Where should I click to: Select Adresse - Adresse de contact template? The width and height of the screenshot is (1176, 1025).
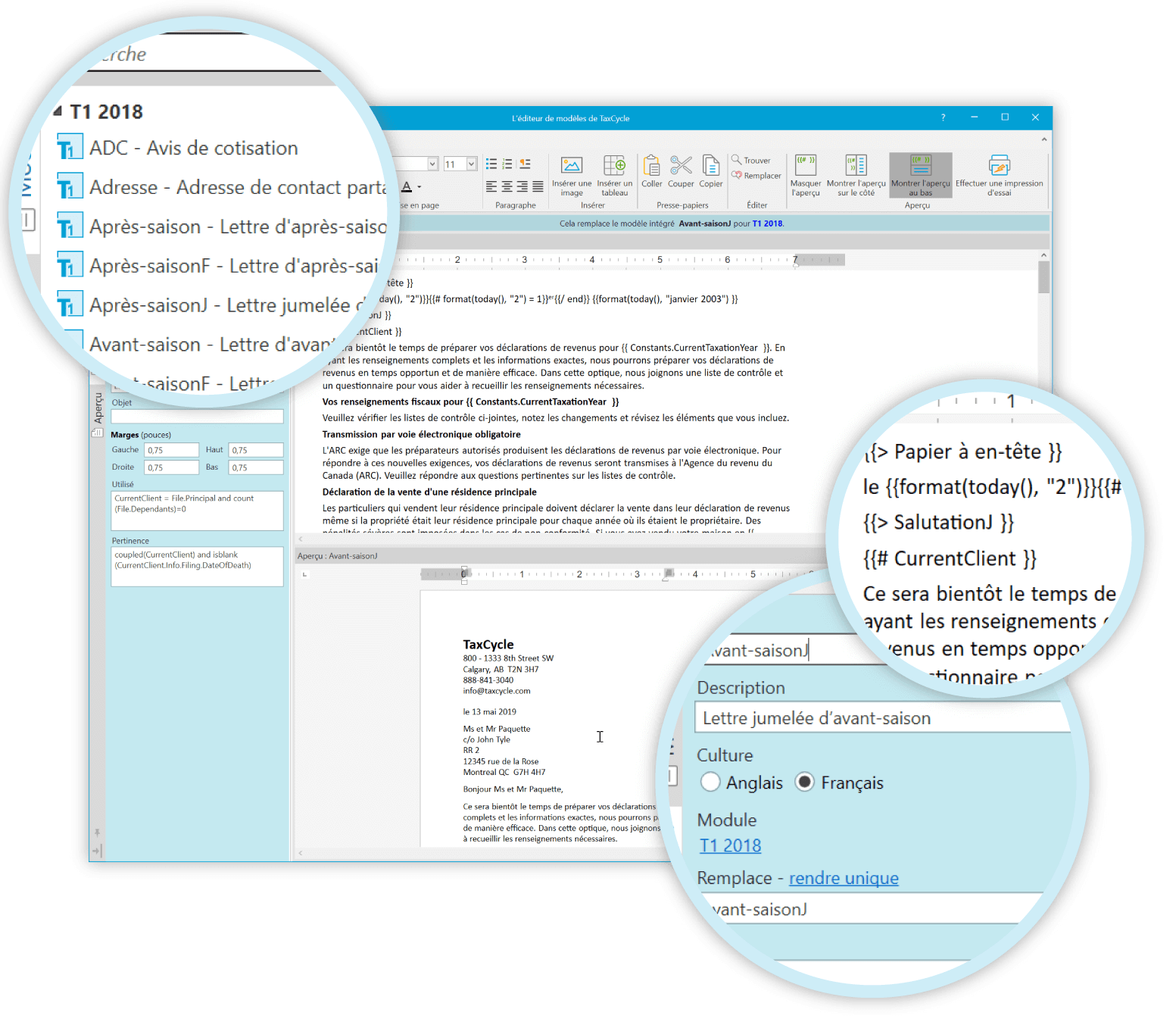[x=238, y=187]
